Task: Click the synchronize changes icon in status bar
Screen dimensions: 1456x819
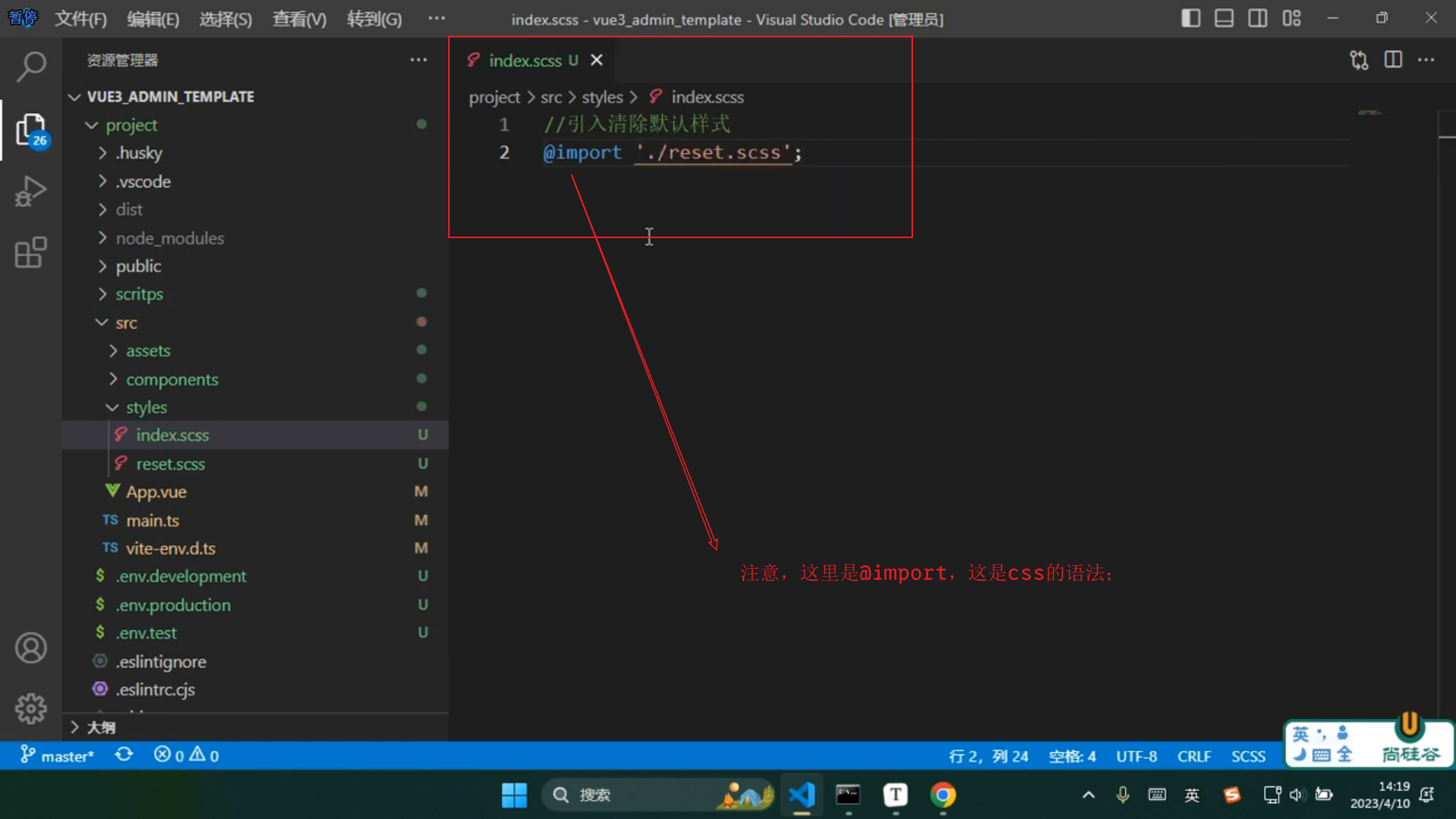Action: [124, 755]
